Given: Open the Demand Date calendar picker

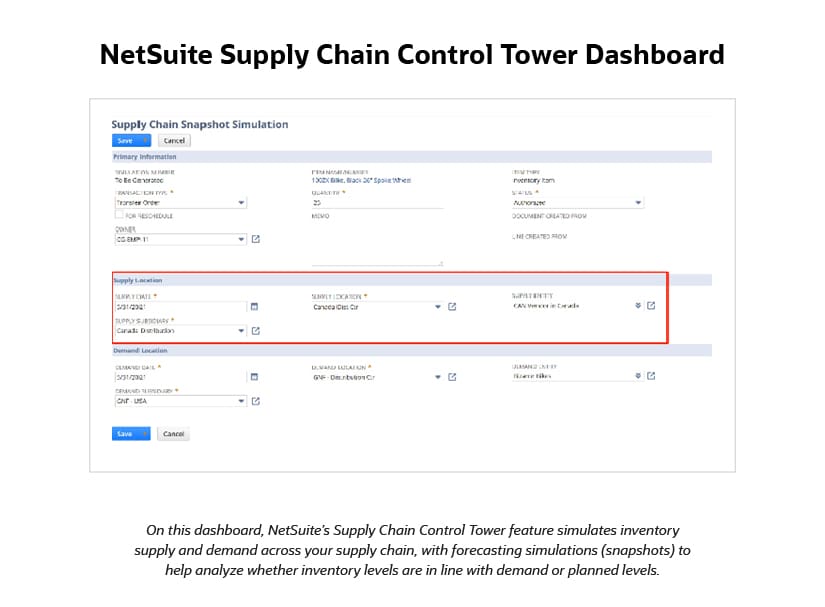Looking at the screenshot, I should 254,377.
